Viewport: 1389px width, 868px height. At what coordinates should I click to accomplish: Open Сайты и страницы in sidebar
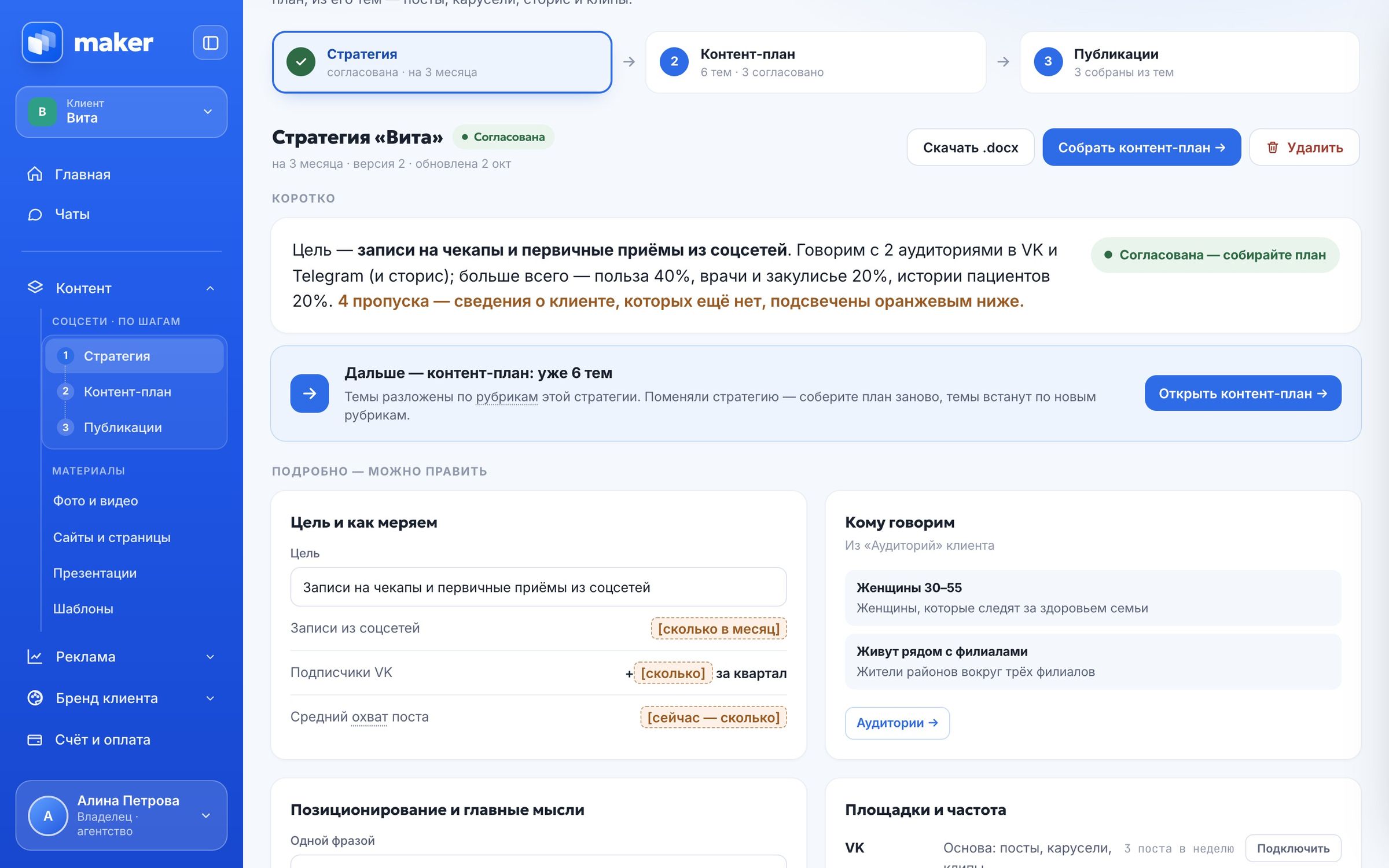tap(112, 538)
